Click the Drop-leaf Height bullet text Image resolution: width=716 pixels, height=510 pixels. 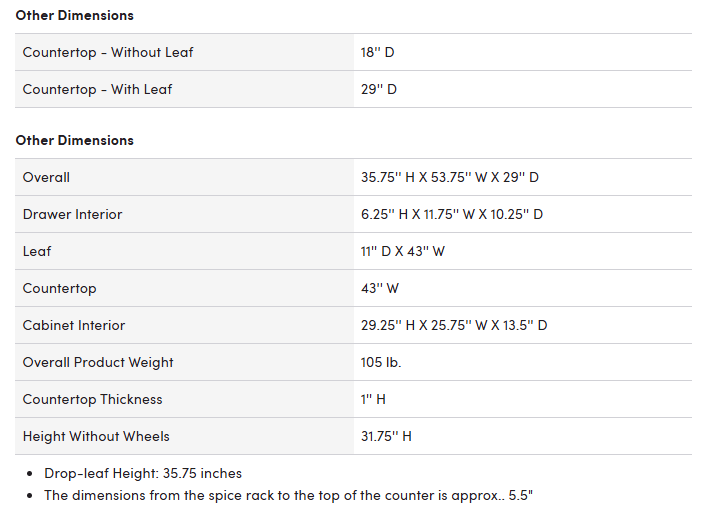[x=143, y=473]
